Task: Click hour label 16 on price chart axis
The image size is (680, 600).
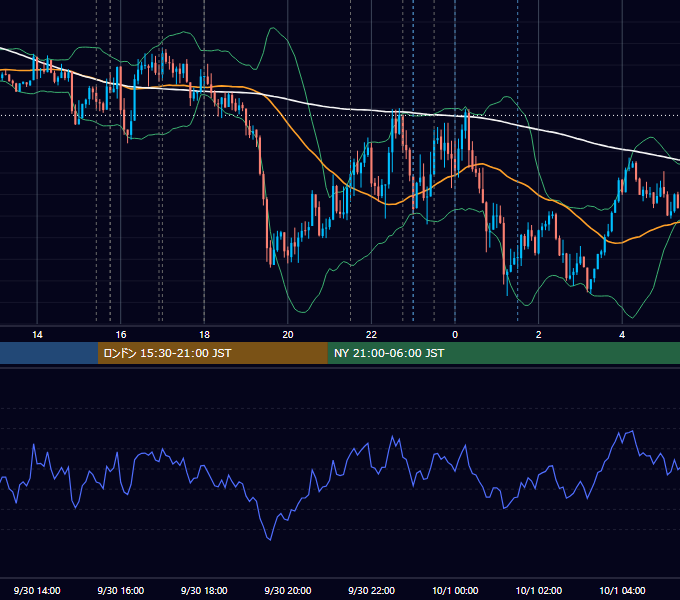Action: [121, 335]
